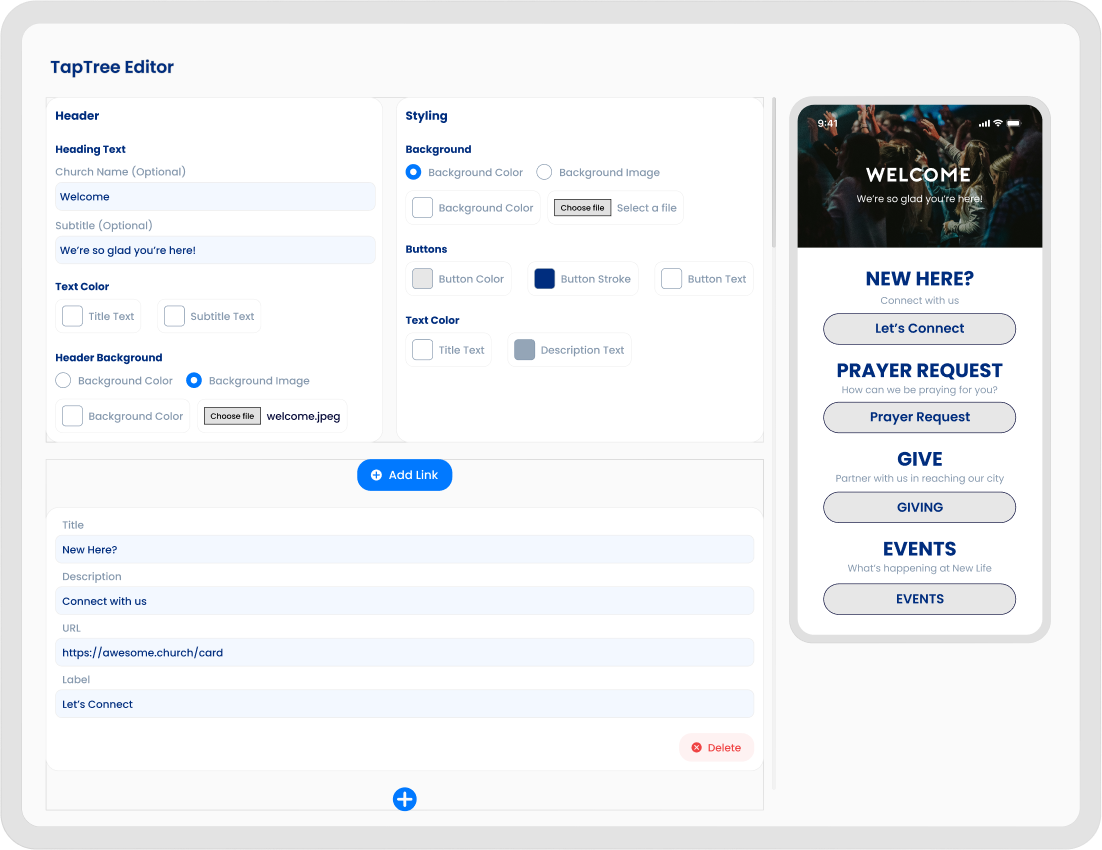This screenshot has width=1102, height=850.
Task: Click PRAYER REQUEST heading in preview
Action: click(x=919, y=371)
